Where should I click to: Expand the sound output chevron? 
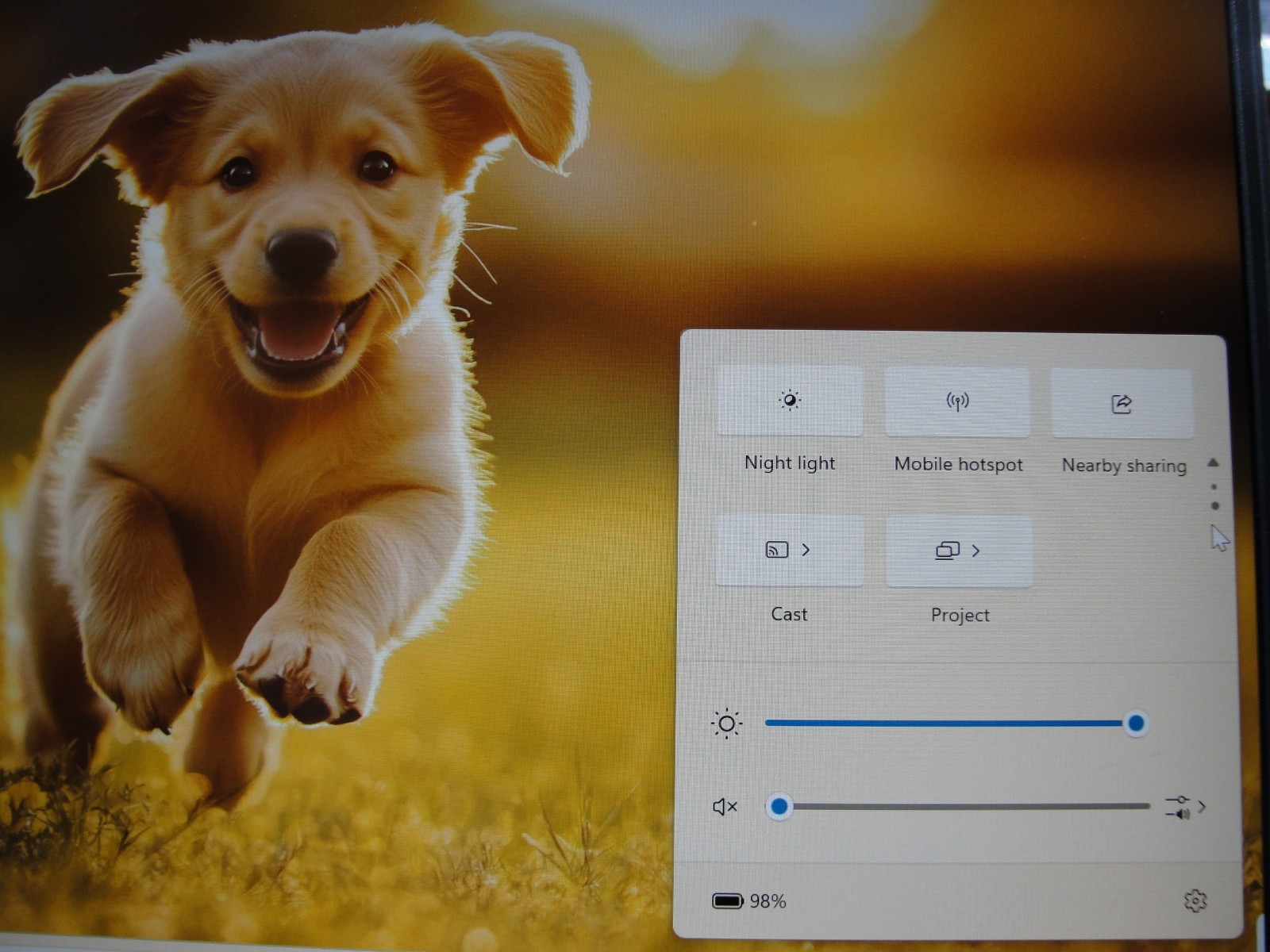pyautogui.click(x=1202, y=807)
